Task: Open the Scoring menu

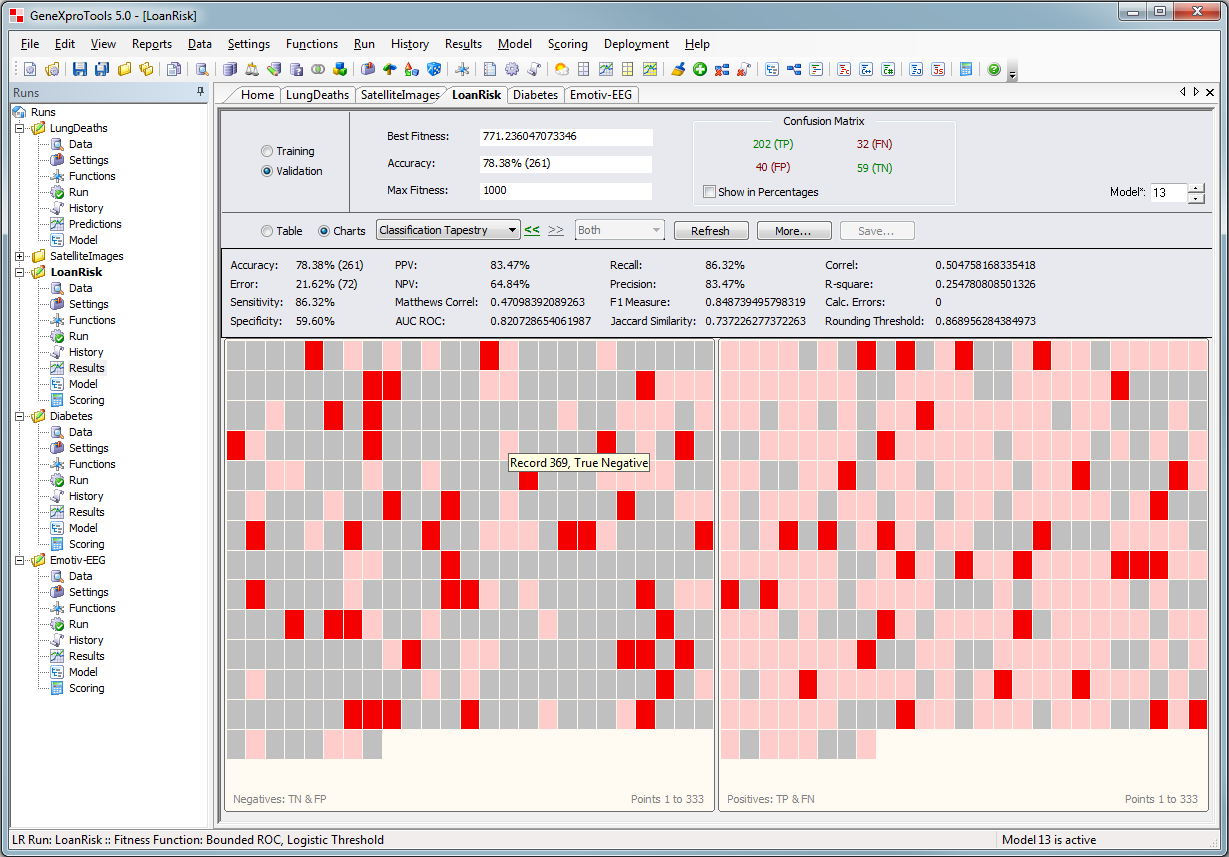Action: 567,44
